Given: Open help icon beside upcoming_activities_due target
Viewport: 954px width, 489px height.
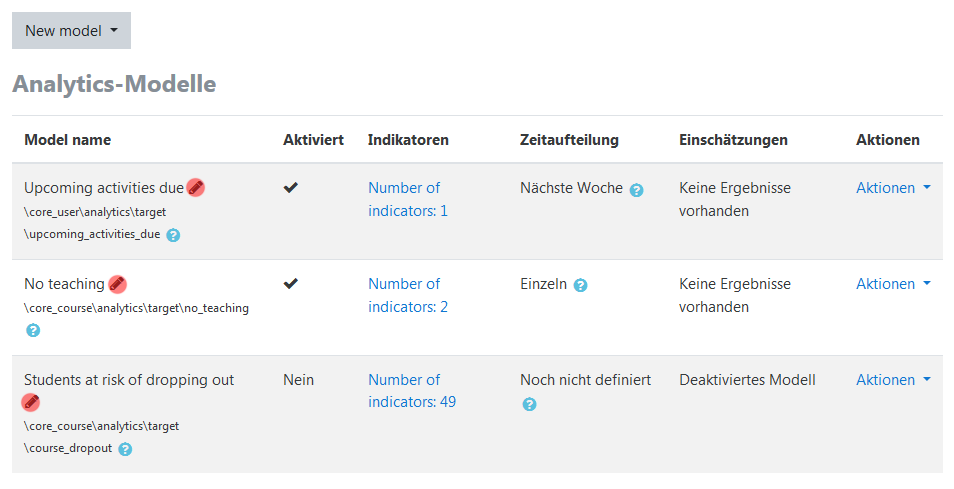Looking at the screenshot, I should tap(173, 235).
